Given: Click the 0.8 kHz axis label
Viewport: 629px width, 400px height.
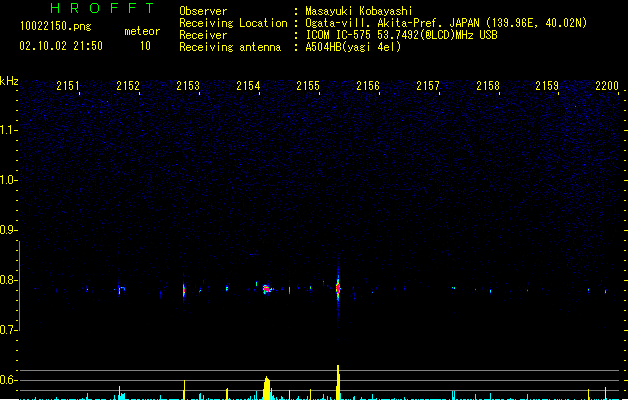Looking at the screenshot, I should tap(8, 280).
